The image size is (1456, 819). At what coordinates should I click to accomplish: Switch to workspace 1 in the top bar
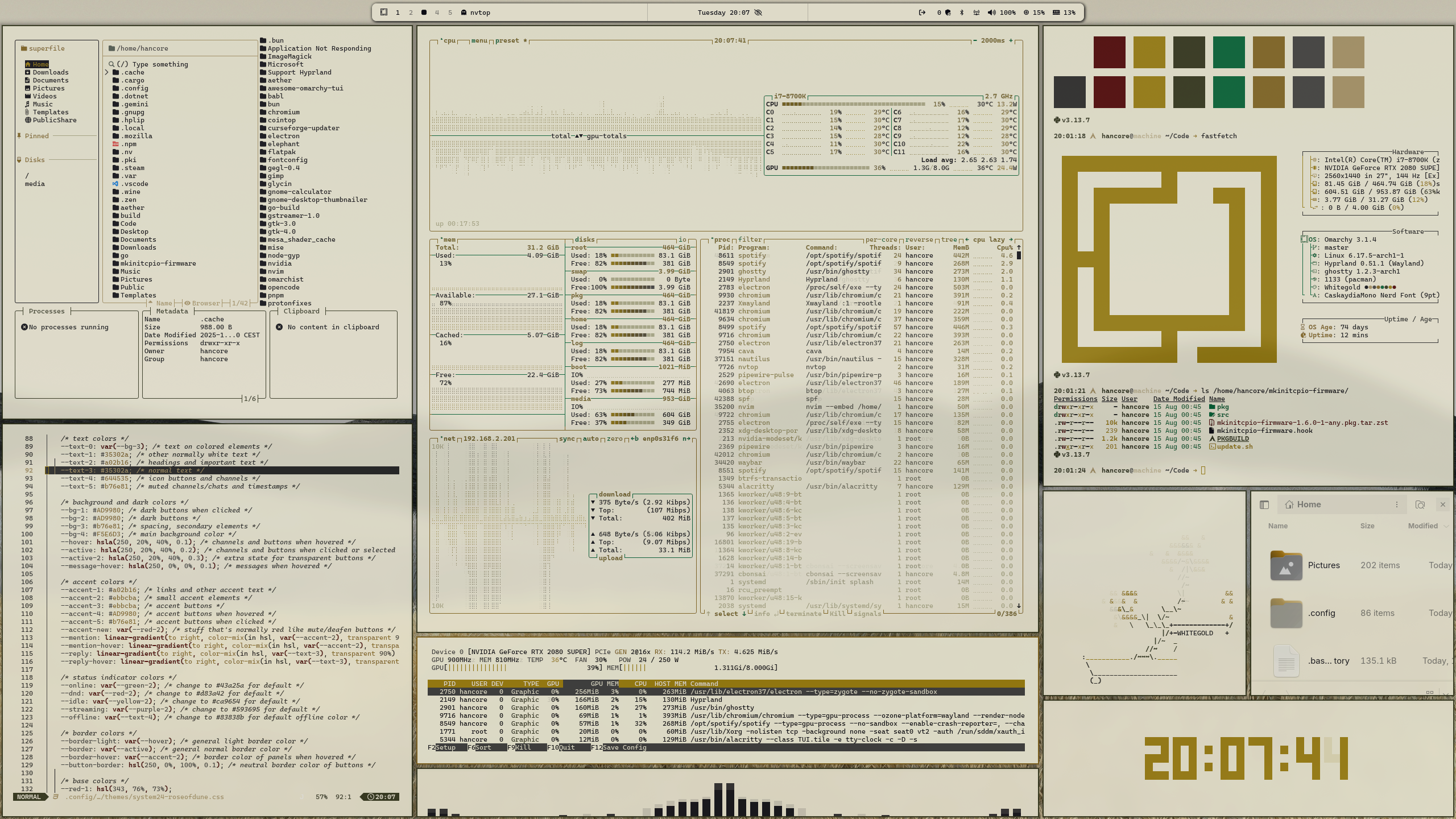(398, 13)
